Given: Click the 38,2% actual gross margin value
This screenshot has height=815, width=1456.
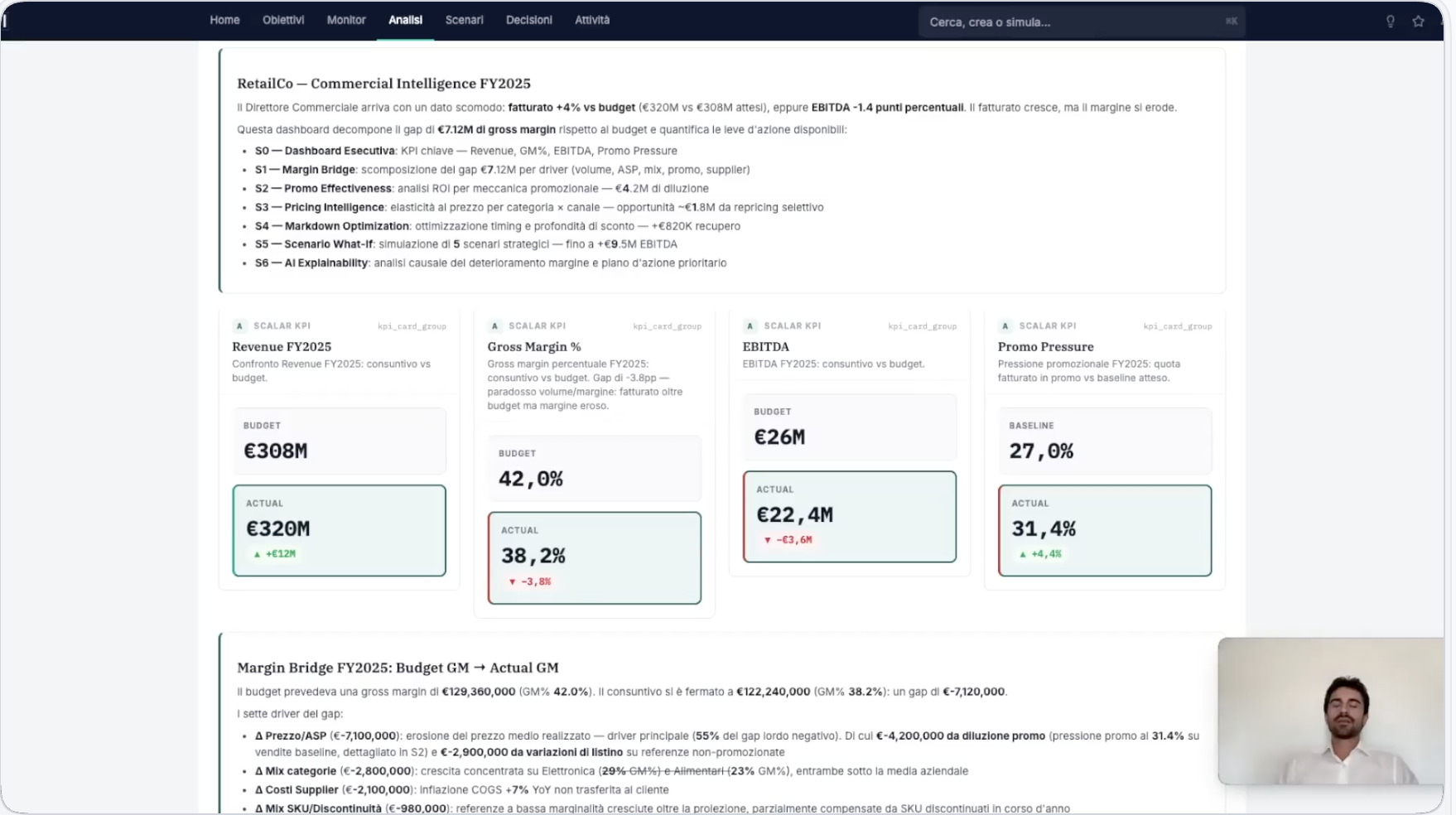Looking at the screenshot, I should (x=533, y=557).
